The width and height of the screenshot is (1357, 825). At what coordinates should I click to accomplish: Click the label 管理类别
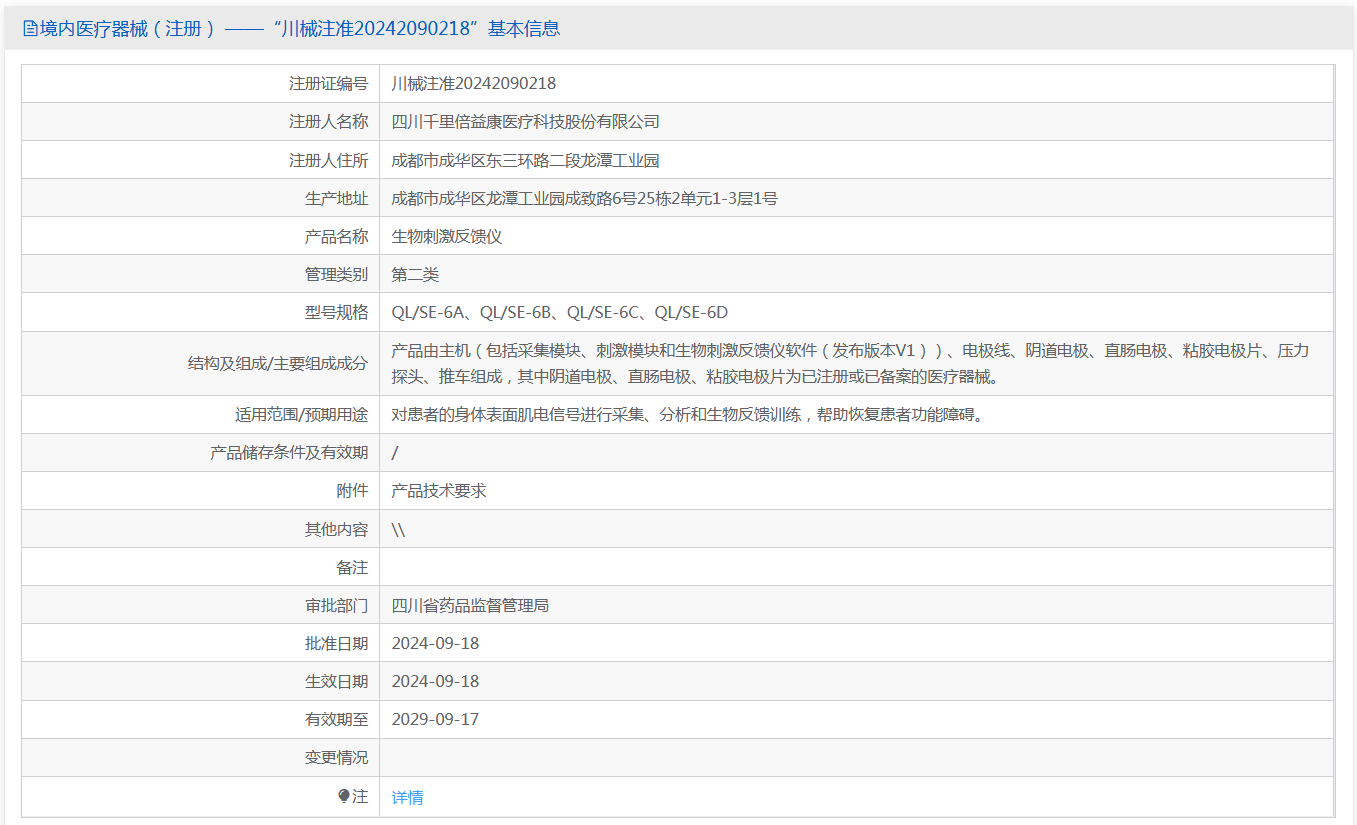tap(336, 274)
